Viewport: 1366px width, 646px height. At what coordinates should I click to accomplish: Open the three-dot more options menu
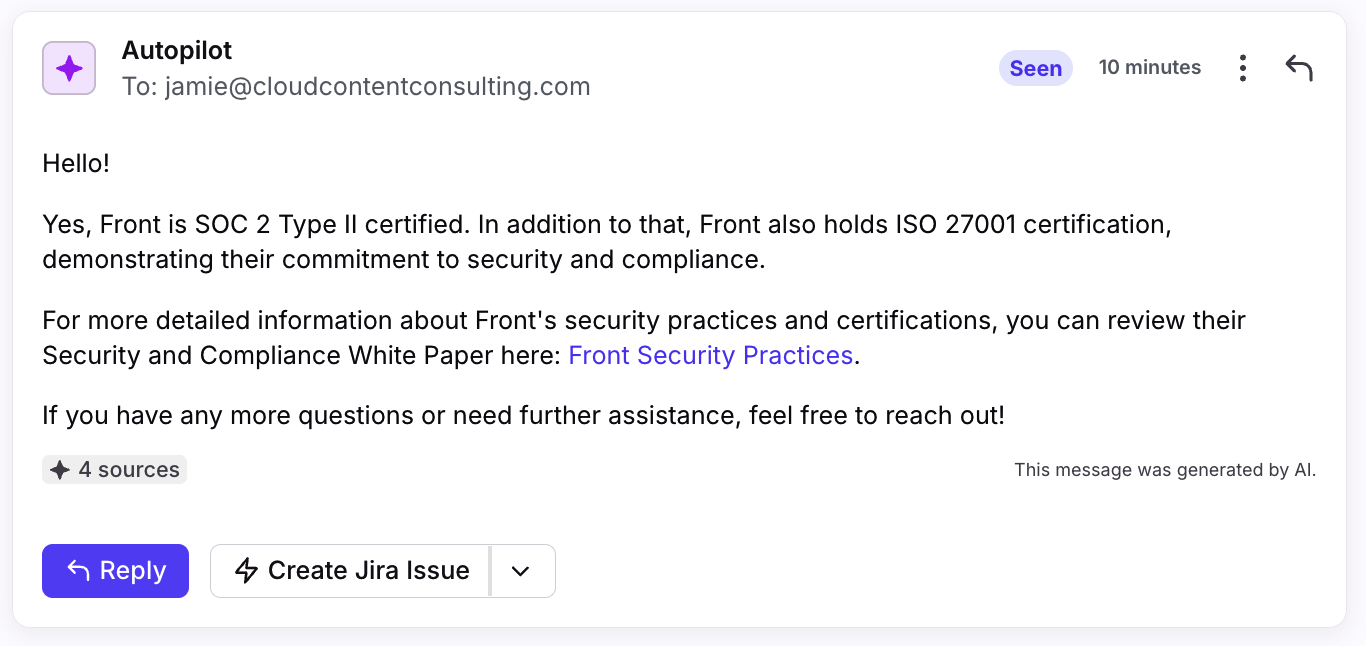tap(1242, 68)
